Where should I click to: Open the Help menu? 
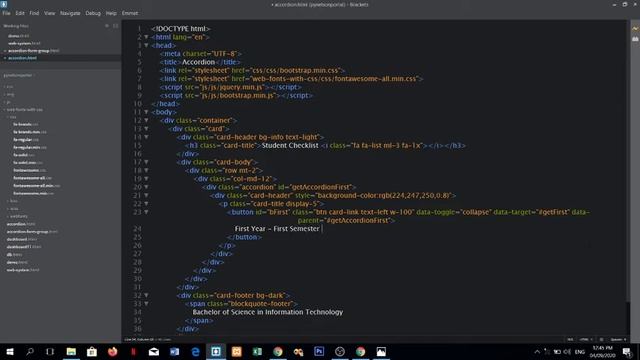click(x=111, y=13)
